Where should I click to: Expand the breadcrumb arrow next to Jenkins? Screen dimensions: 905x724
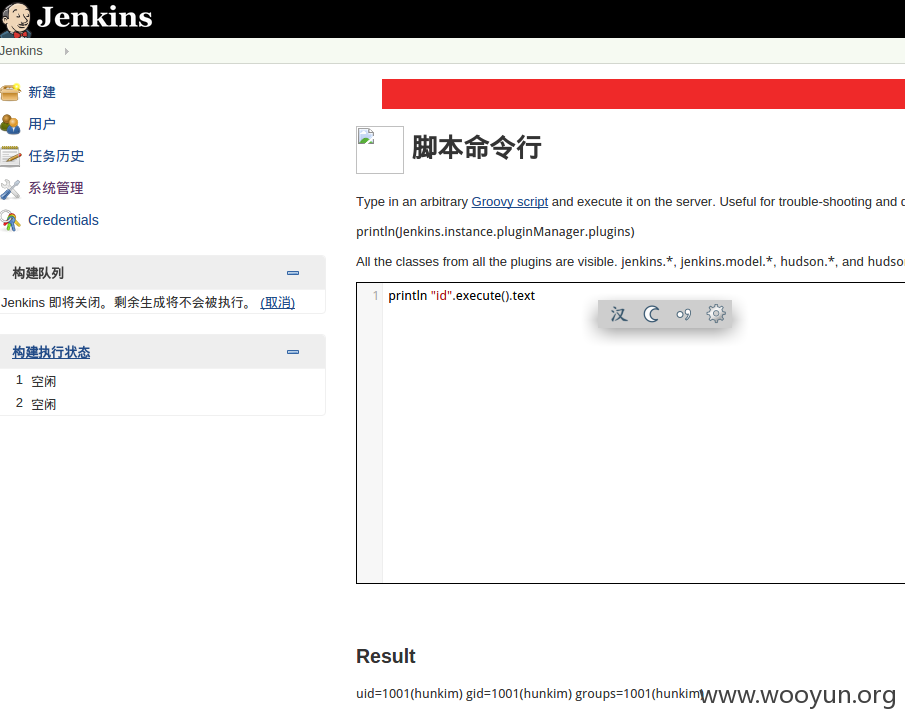coord(66,51)
